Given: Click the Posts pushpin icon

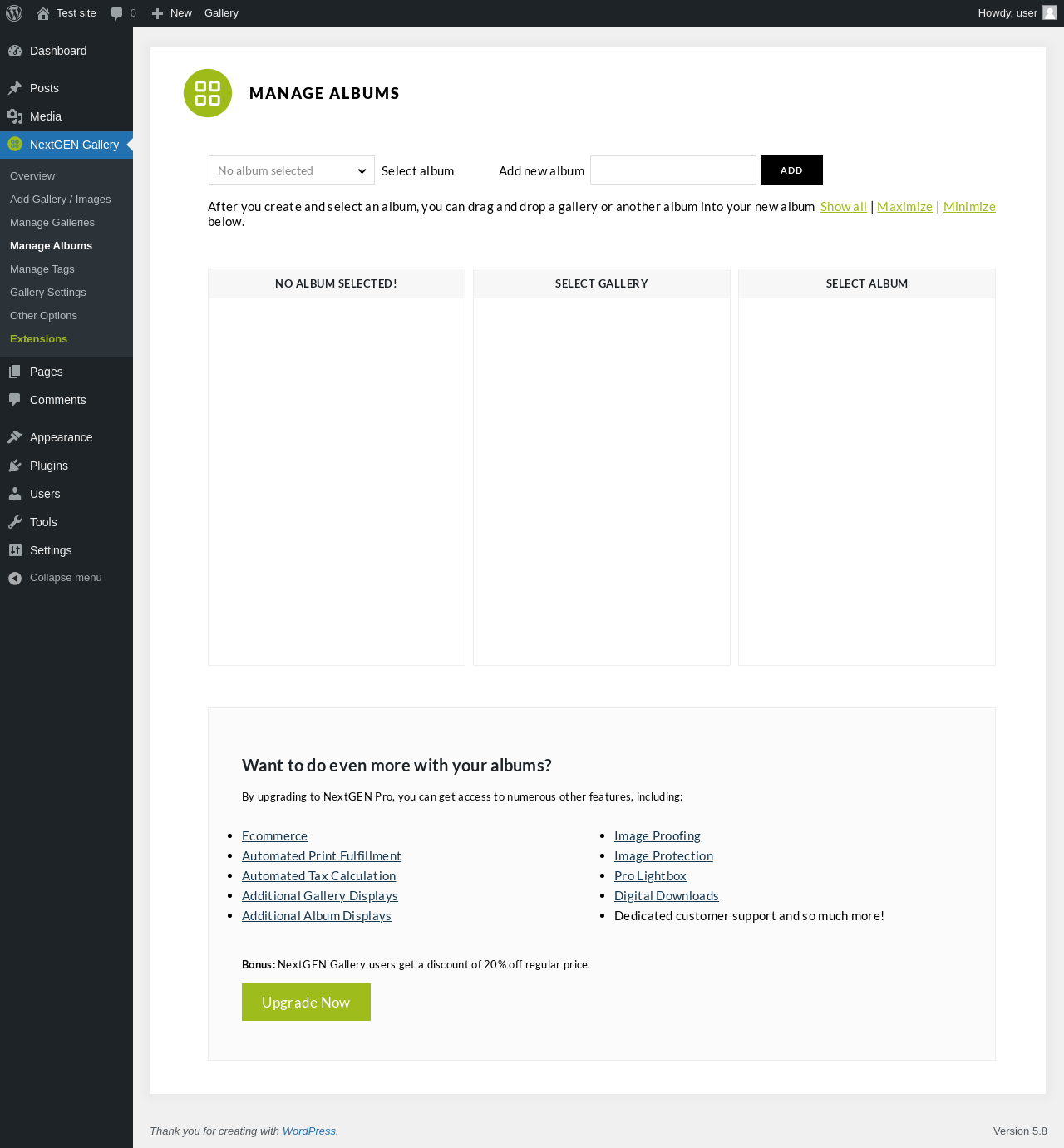Looking at the screenshot, I should (15, 88).
